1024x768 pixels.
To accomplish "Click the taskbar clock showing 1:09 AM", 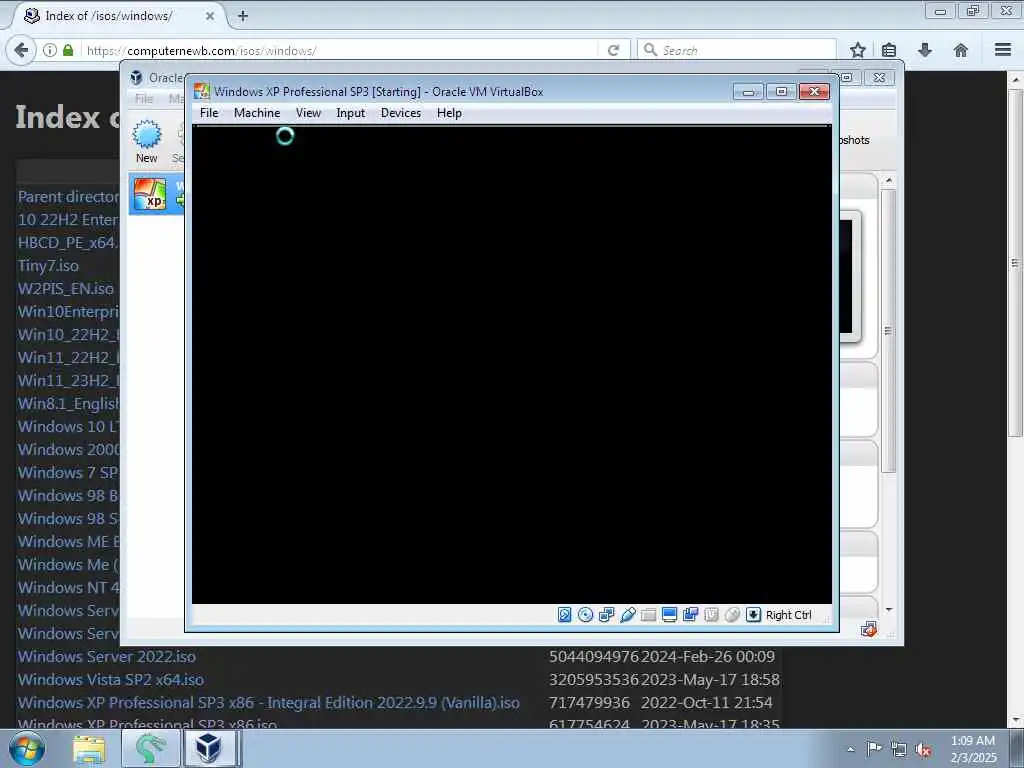I will tap(973, 749).
